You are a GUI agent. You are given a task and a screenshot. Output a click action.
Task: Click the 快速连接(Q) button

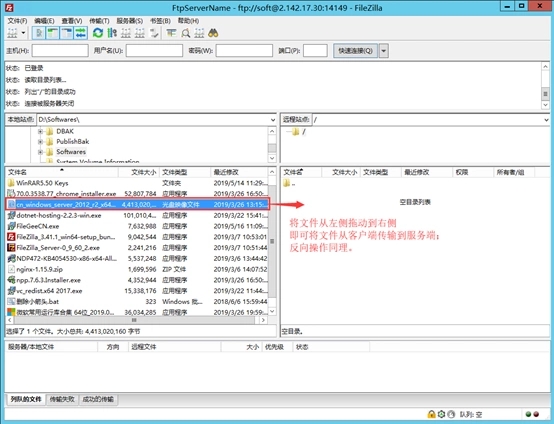pos(355,51)
